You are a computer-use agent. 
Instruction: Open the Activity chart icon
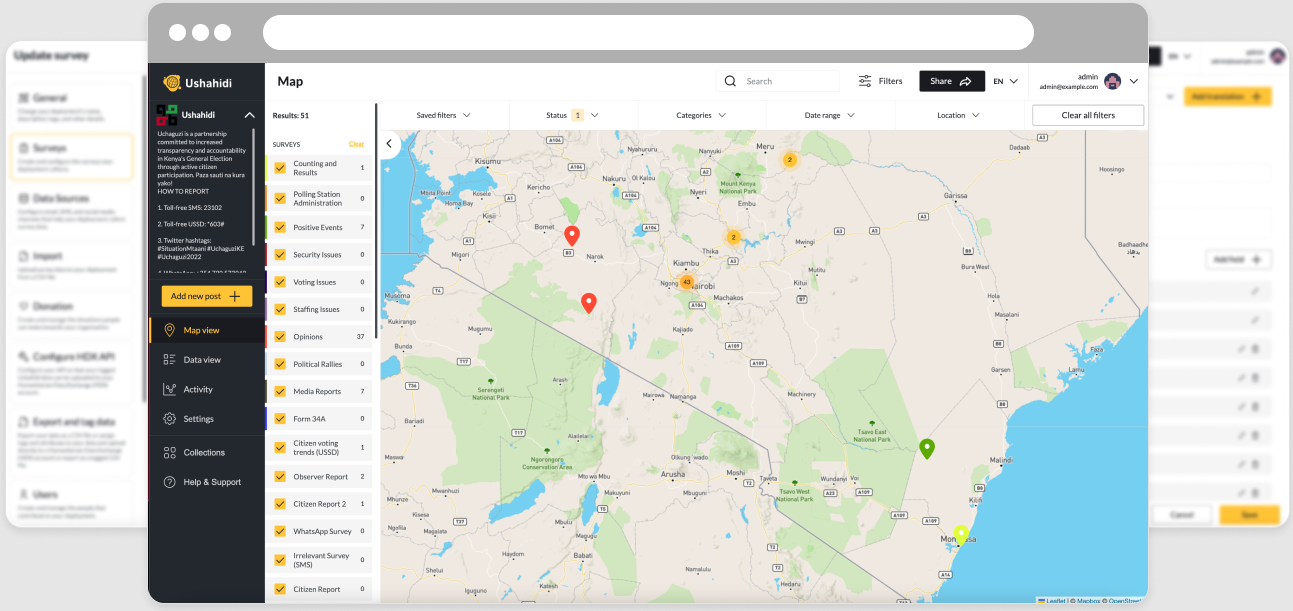170,389
